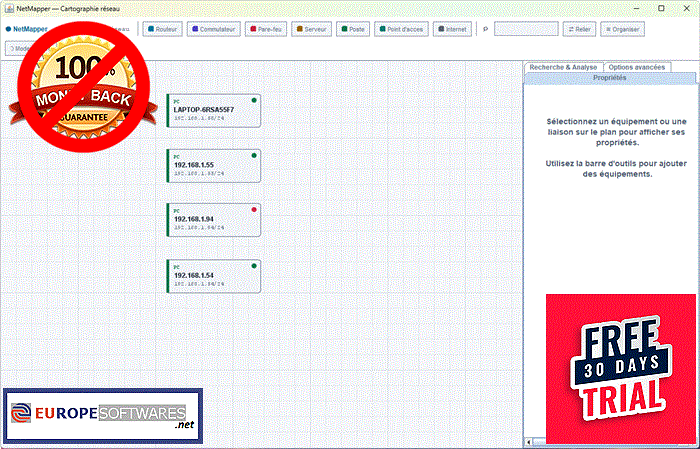Click left arrow of properties panel scrollbar
This screenshot has width=700, height=449.
[x=529, y=442]
